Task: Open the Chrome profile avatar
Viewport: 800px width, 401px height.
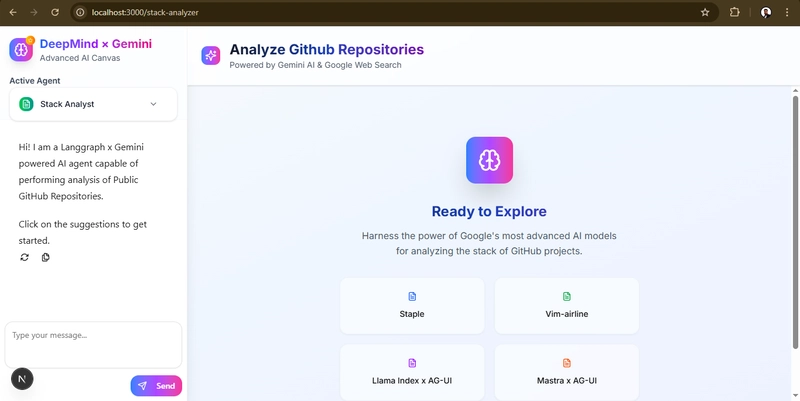Action: (766, 12)
